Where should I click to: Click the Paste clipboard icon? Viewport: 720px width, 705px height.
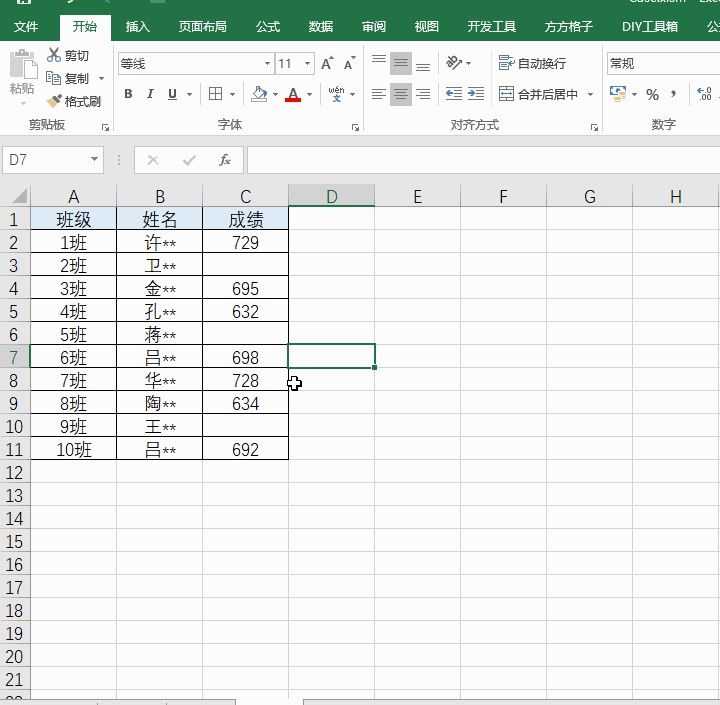[x=22, y=64]
